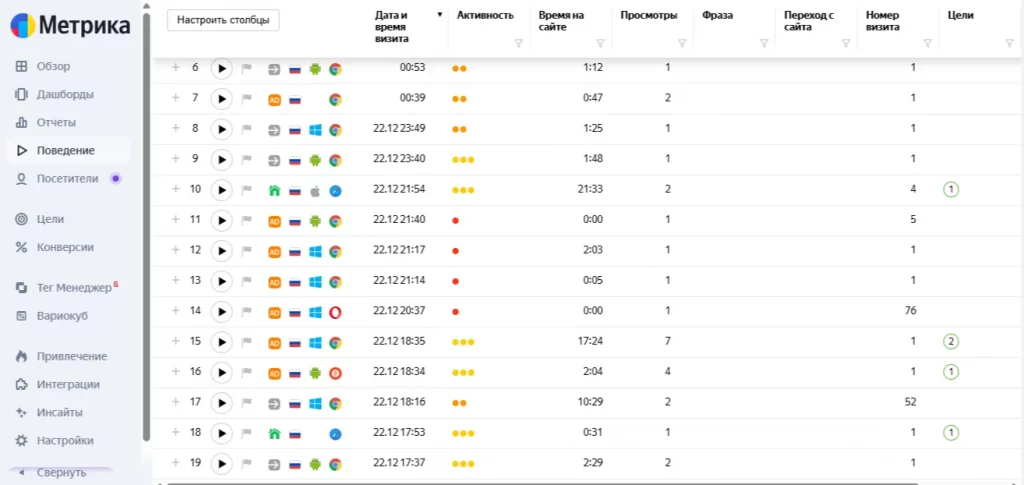The image size is (1024, 485).
Task: Expand visit details for row 11
Action: pyautogui.click(x=175, y=220)
